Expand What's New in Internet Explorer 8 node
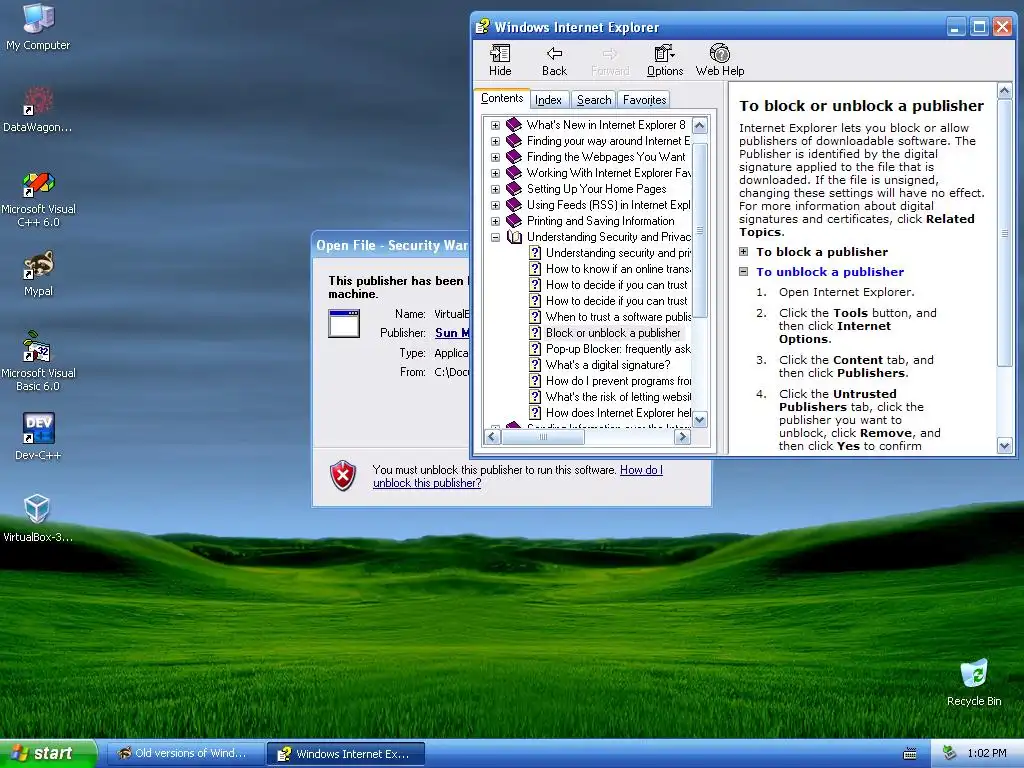This screenshot has height=768, width=1024. point(495,125)
